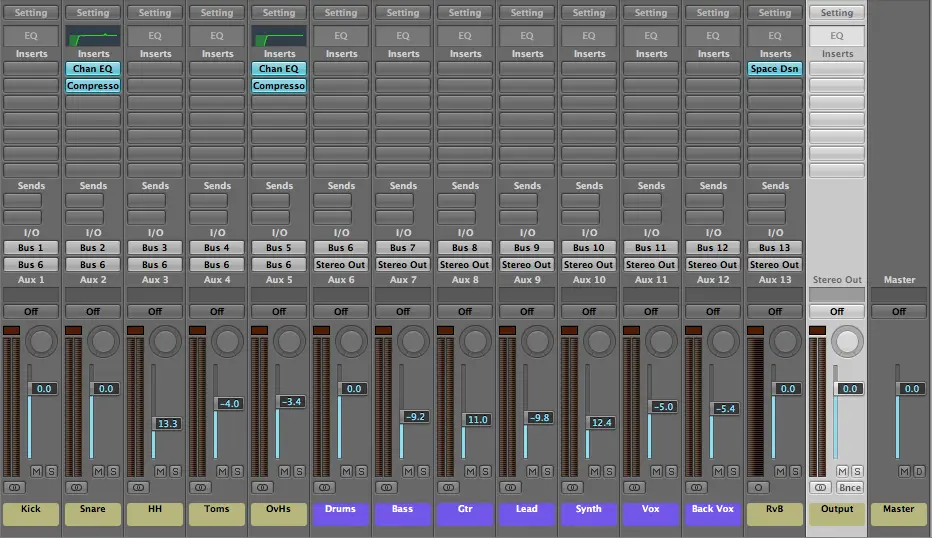
Task: Mute the Bass channel strip
Action: (x=408, y=470)
